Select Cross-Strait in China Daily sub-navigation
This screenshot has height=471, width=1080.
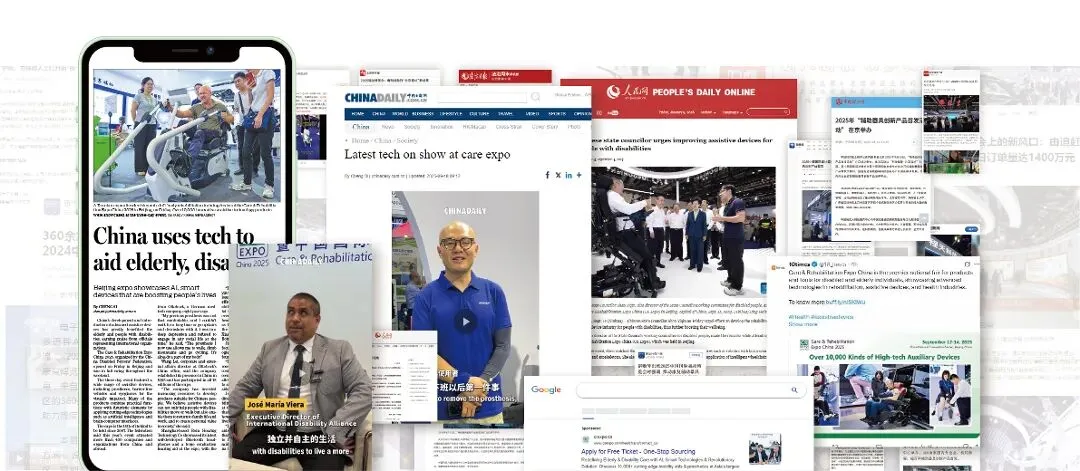pos(509,127)
